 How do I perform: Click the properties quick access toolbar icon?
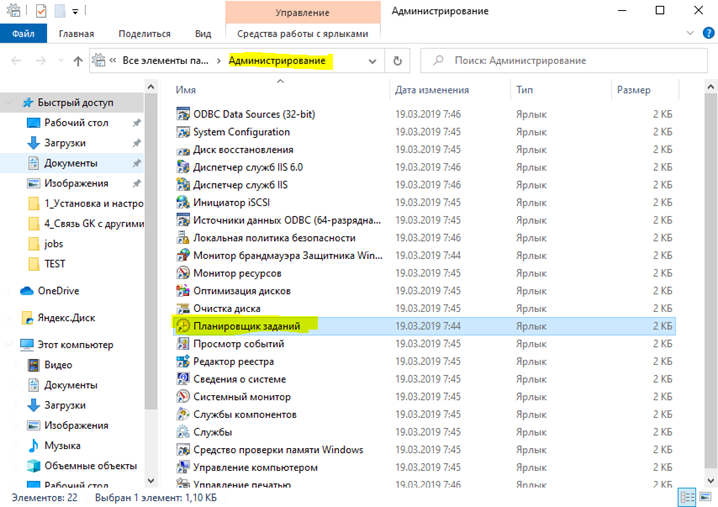pos(41,11)
